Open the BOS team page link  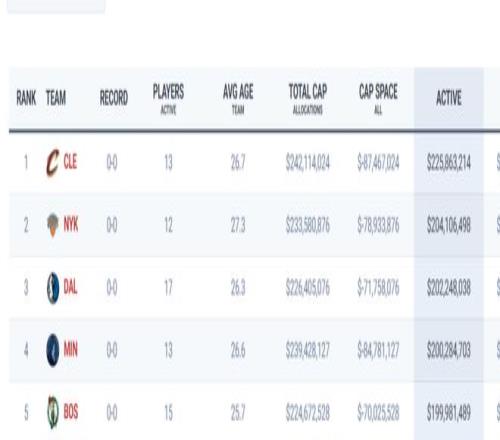tap(71, 412)
